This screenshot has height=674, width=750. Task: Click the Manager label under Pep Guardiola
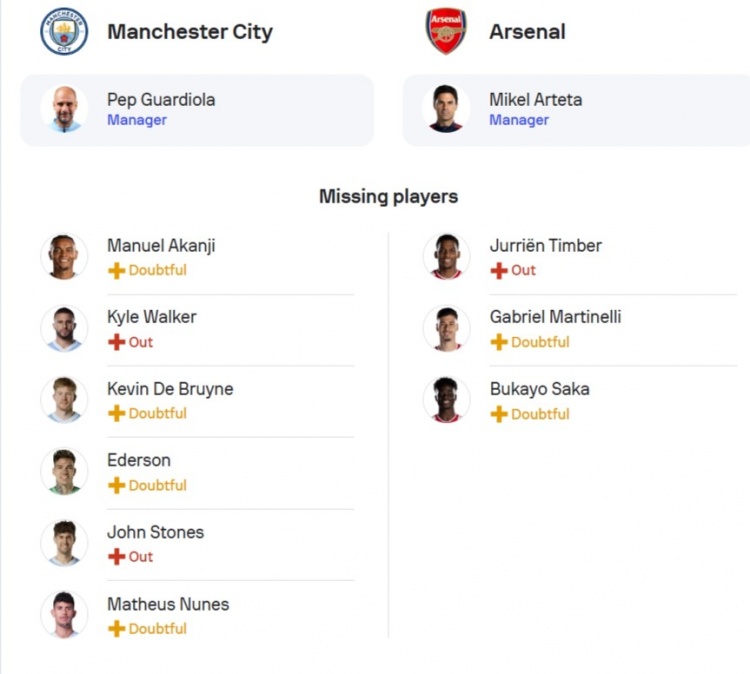pos(137,120)
